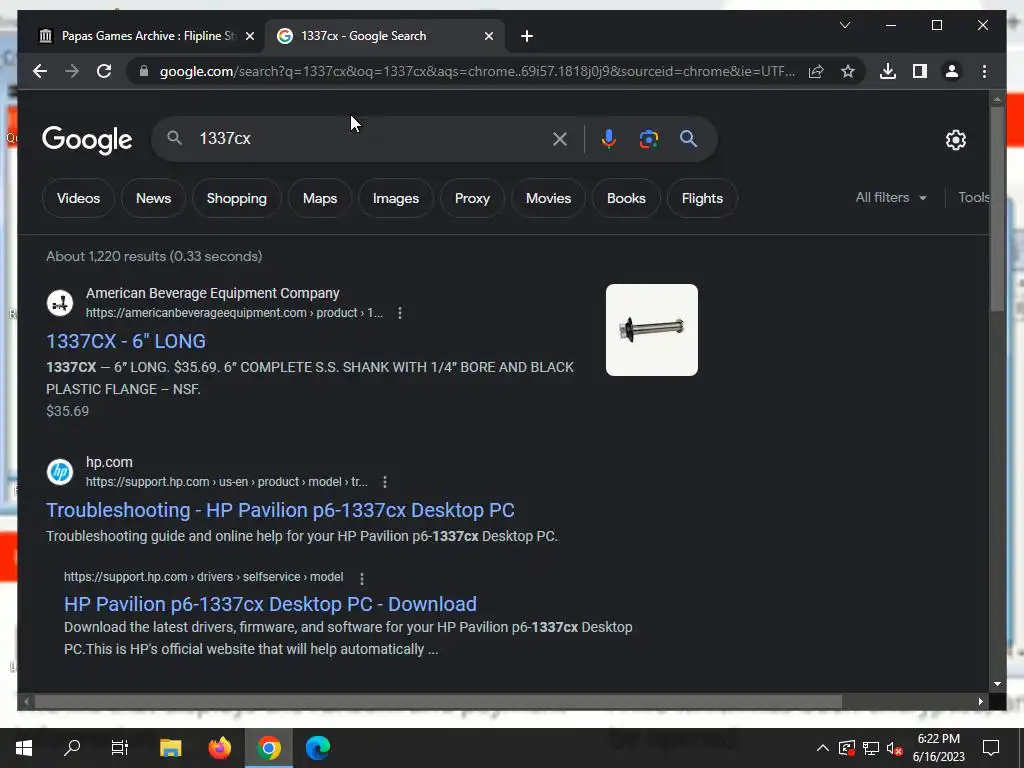Click the vertical scrollbar thumb
Viewport: 1024px width, 768px height.
click(997, 209)
